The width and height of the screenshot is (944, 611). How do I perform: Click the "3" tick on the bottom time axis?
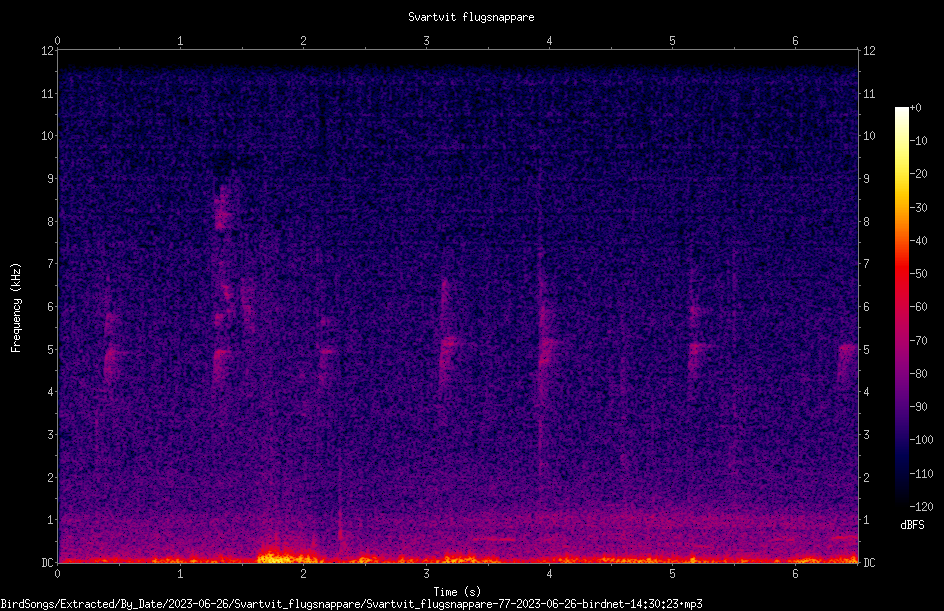(x=426, y=574)
